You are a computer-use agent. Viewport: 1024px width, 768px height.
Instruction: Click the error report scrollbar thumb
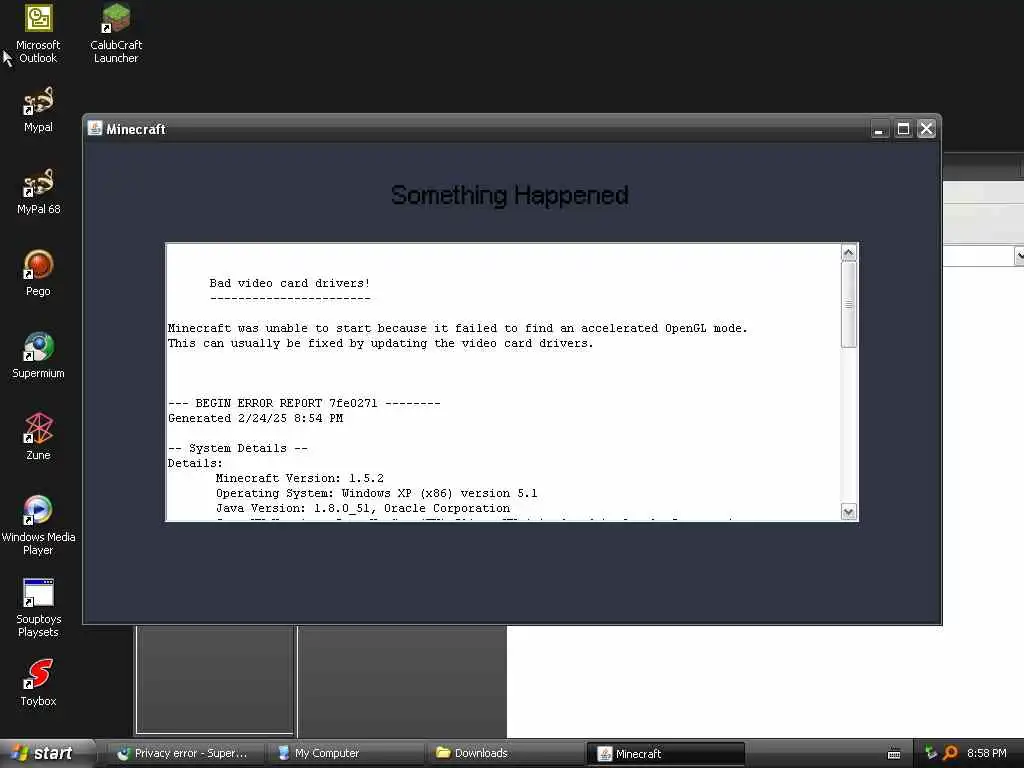click(848, 304)
